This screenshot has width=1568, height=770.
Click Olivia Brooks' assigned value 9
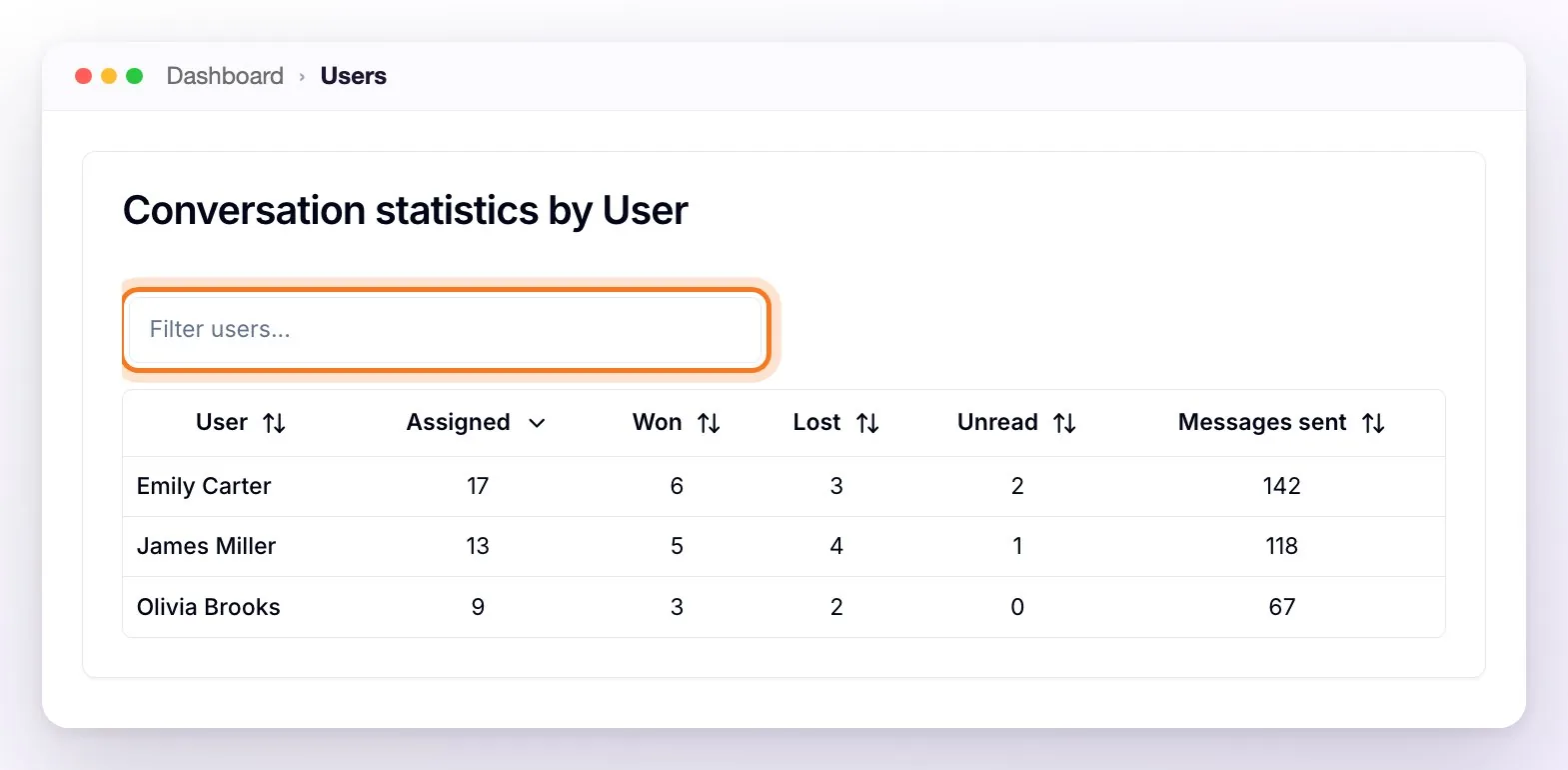pyautogui.click(x=478, y=607)
